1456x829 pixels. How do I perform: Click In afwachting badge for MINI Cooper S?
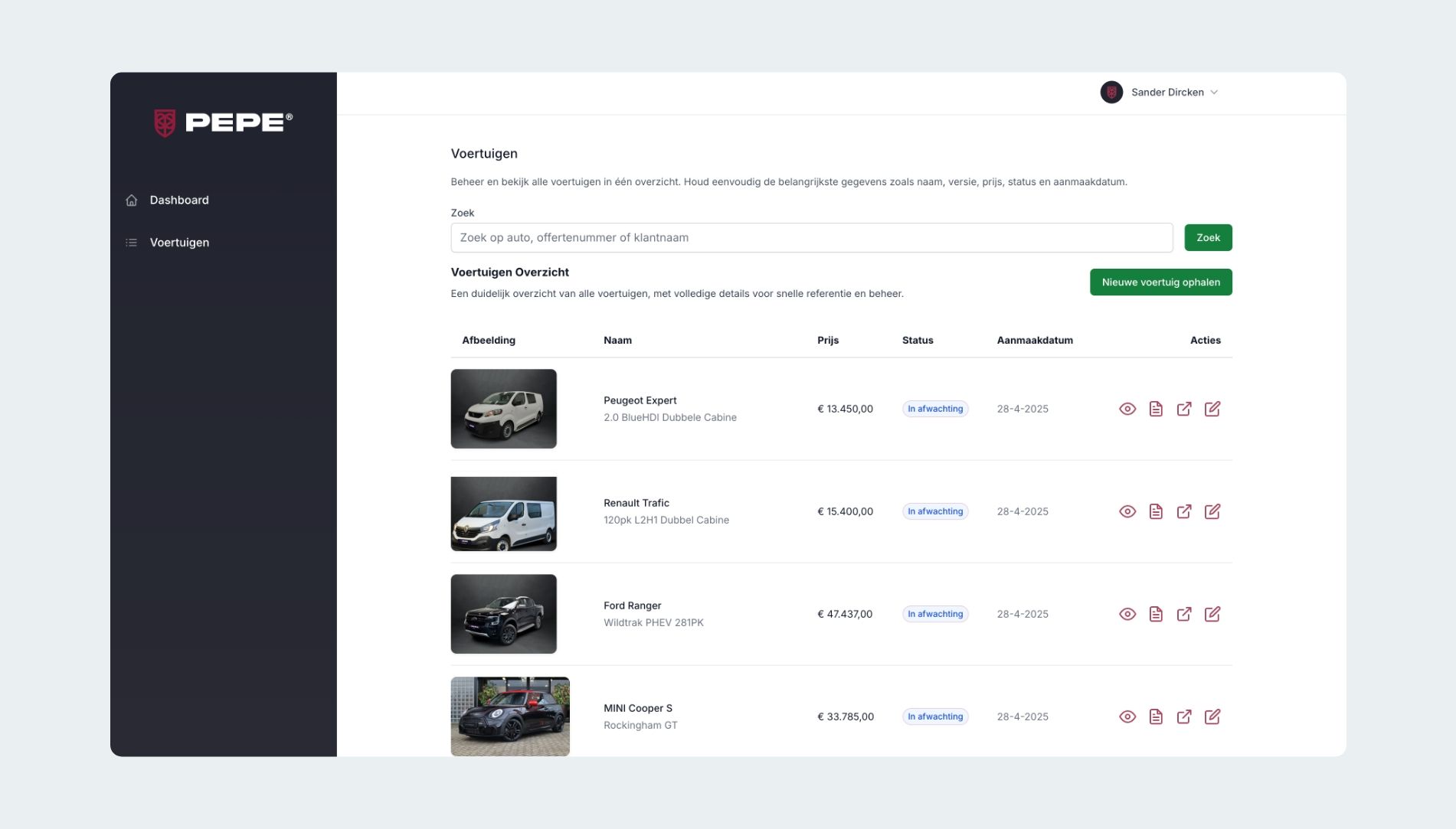[x=935, y=716]
